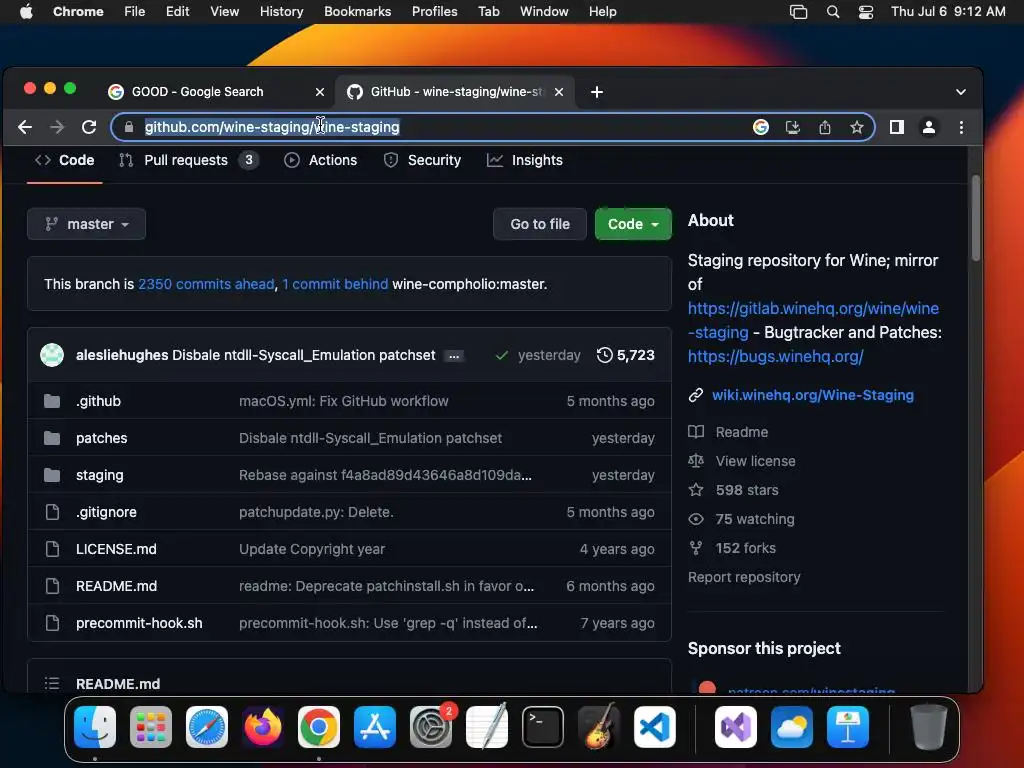The height and width of the screenshot is (768, 1024).
Task: Open Keynote from the dock
Action: [848, 727]
